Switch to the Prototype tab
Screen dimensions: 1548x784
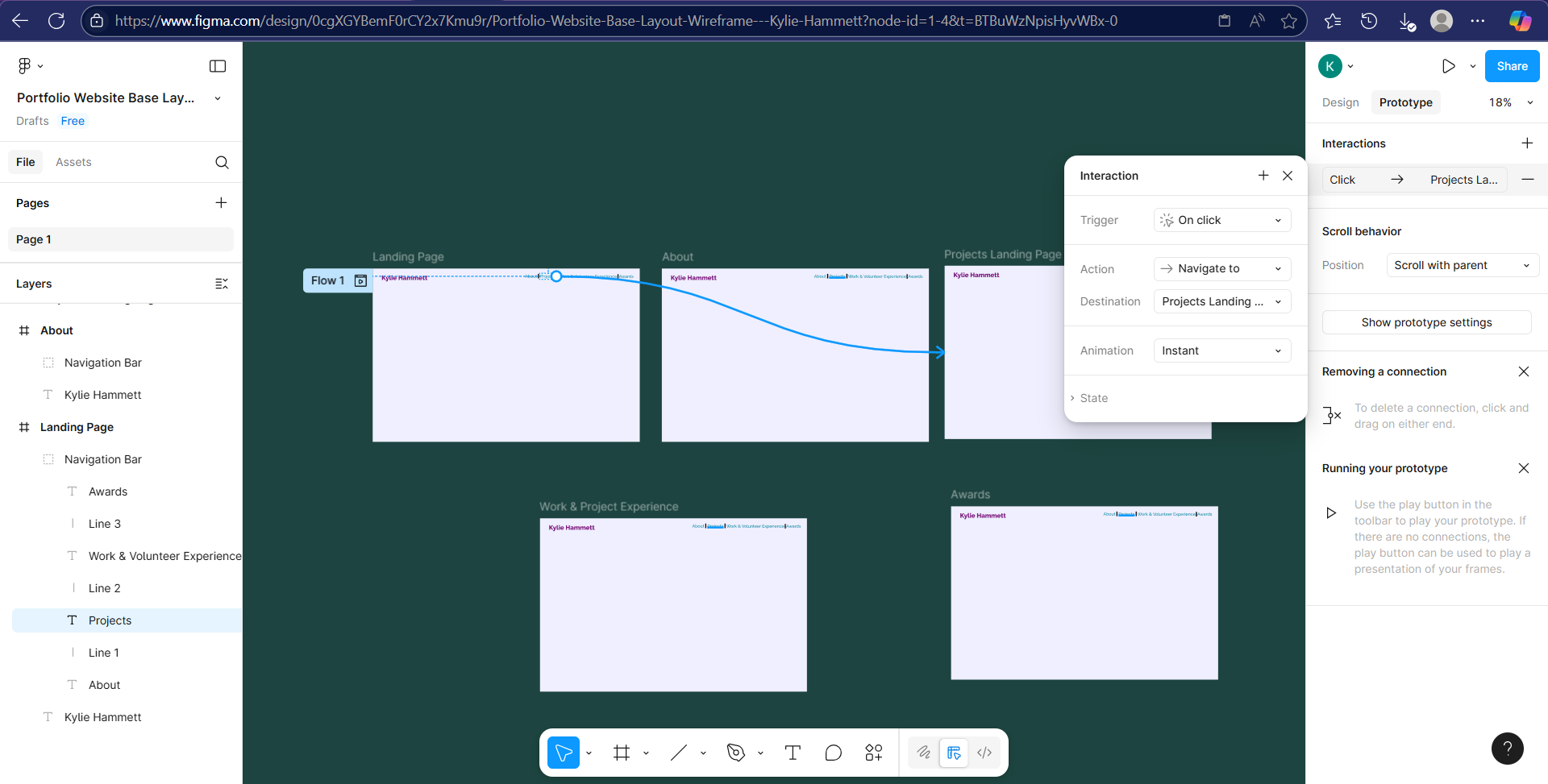pos(1405,102)
